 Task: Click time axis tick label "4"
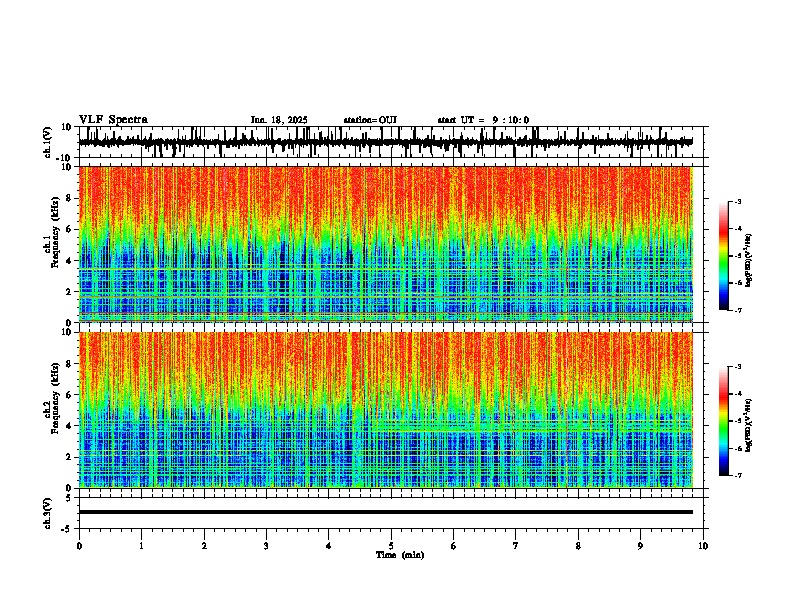pyautogui.click(x=329, y=546)
